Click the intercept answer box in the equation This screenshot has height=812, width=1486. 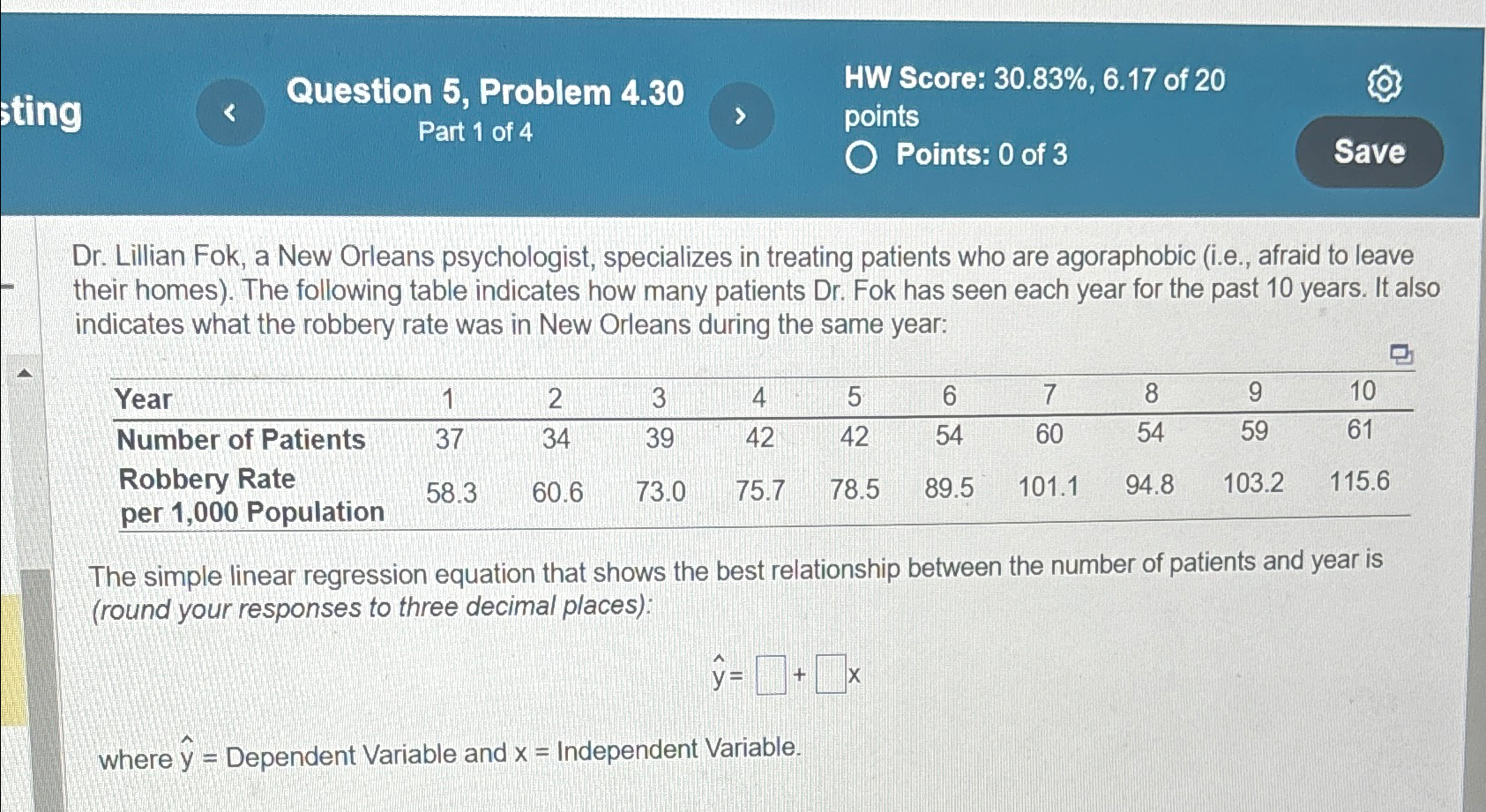pyautogui.click(x=769, y=674)
